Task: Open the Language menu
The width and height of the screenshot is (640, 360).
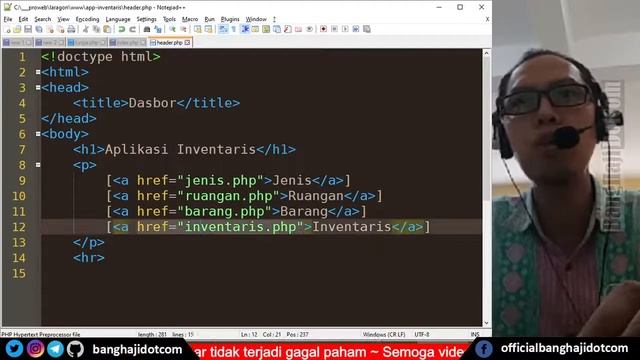Action: 118,19
